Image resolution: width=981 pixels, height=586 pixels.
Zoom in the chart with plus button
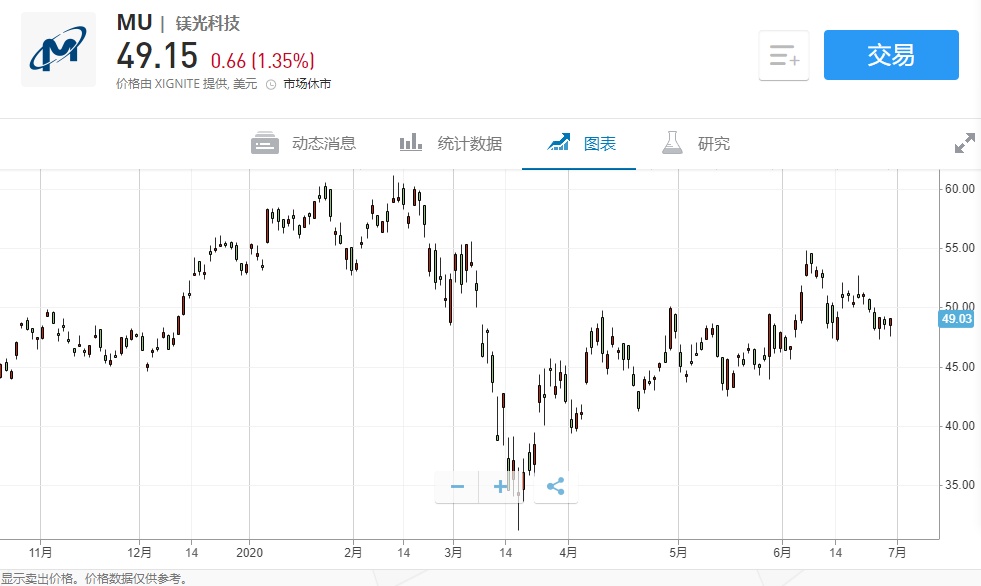tap(501, 487)
